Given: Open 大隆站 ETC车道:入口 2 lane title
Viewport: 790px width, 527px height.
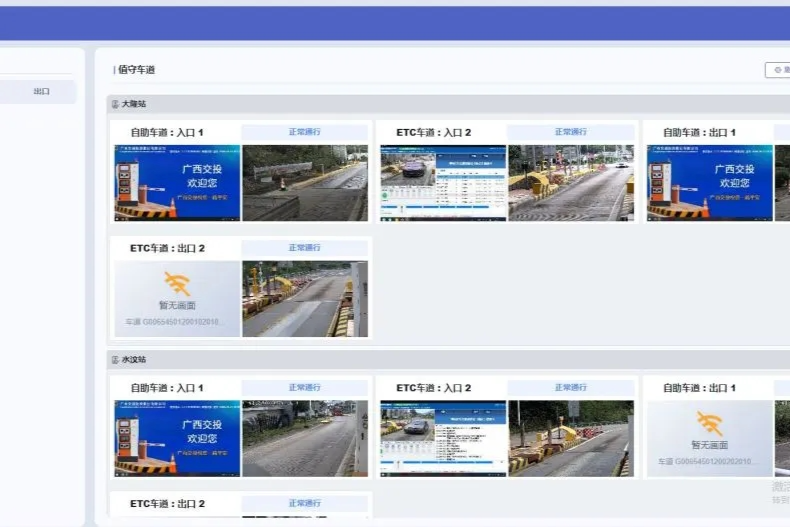Looking at the screenshot, I should (433, 133).
